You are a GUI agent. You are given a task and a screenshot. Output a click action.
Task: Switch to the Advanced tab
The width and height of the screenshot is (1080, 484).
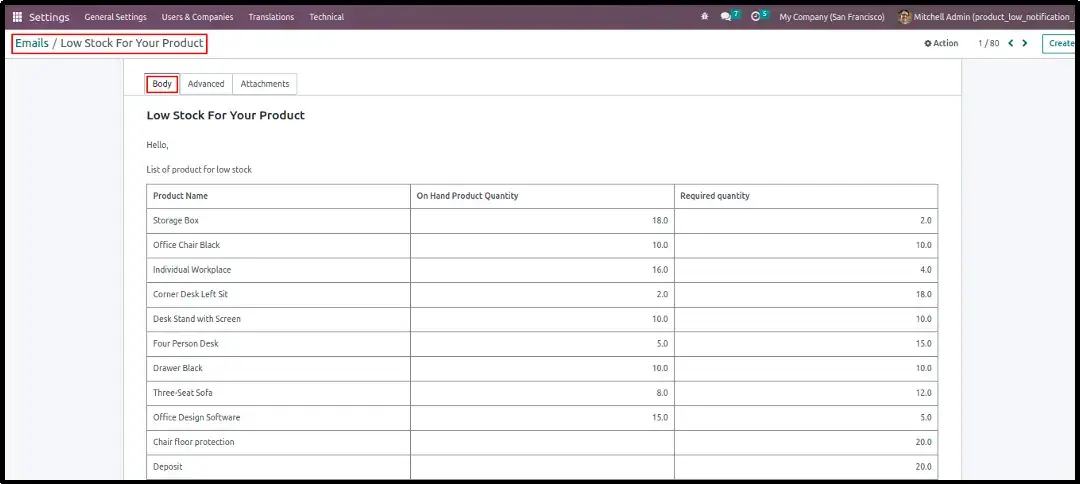click(206, 84)
